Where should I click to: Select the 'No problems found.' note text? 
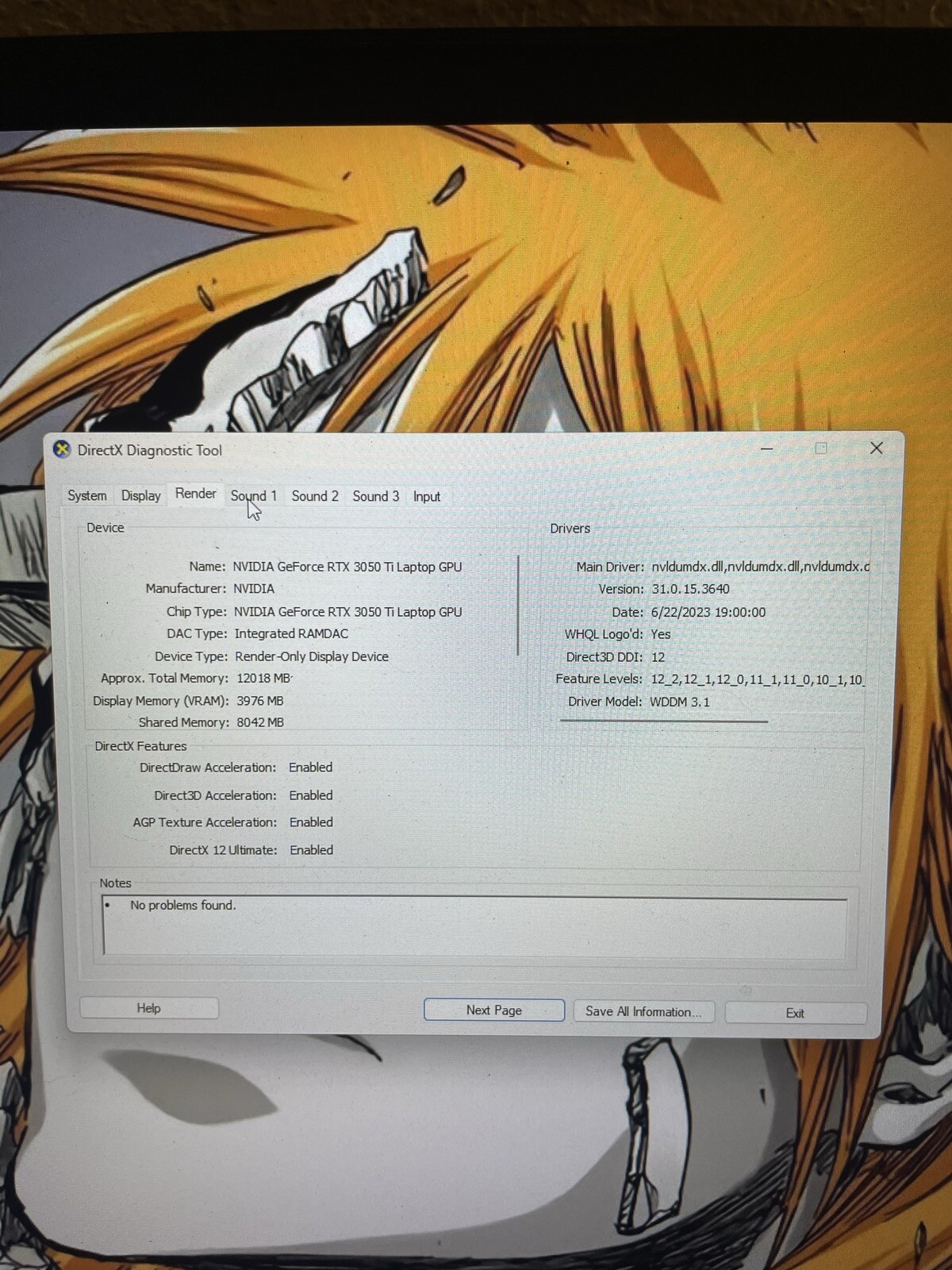click(183, 905)
